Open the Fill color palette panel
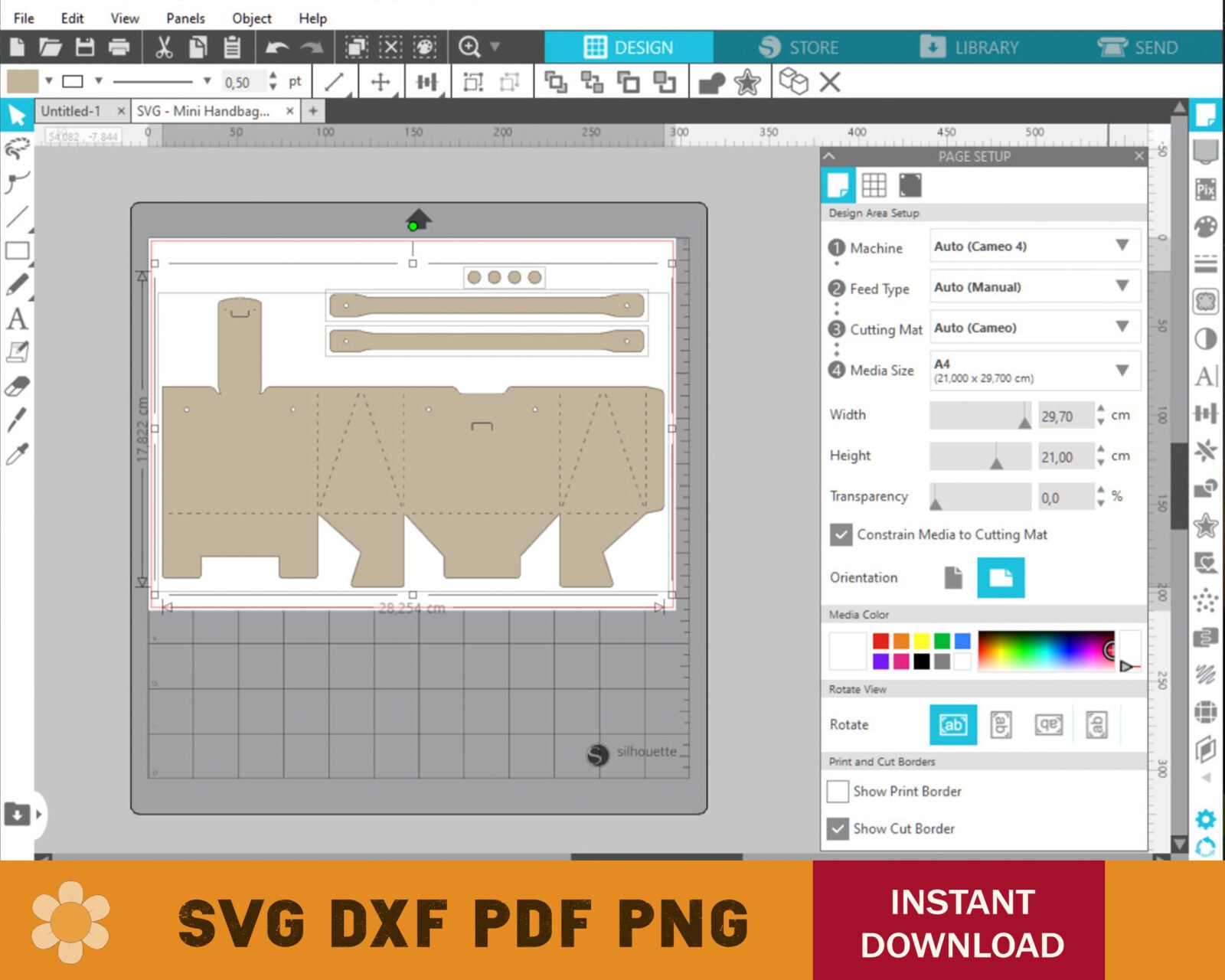Image resolution: width=1225 pixels, height=980 pixels. (x=1206, y=227)
